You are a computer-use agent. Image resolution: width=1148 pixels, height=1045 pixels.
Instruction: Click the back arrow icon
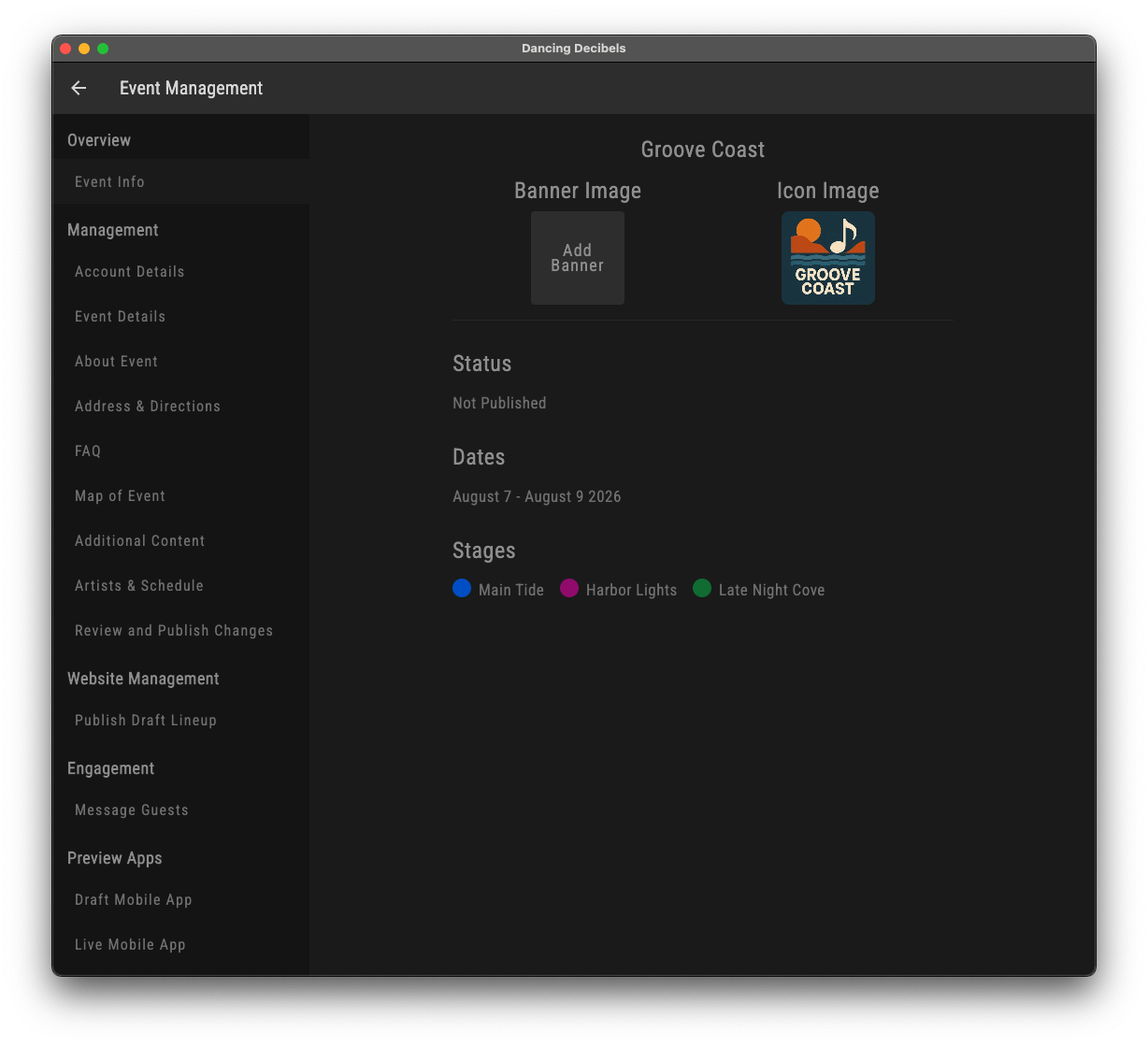79,88
